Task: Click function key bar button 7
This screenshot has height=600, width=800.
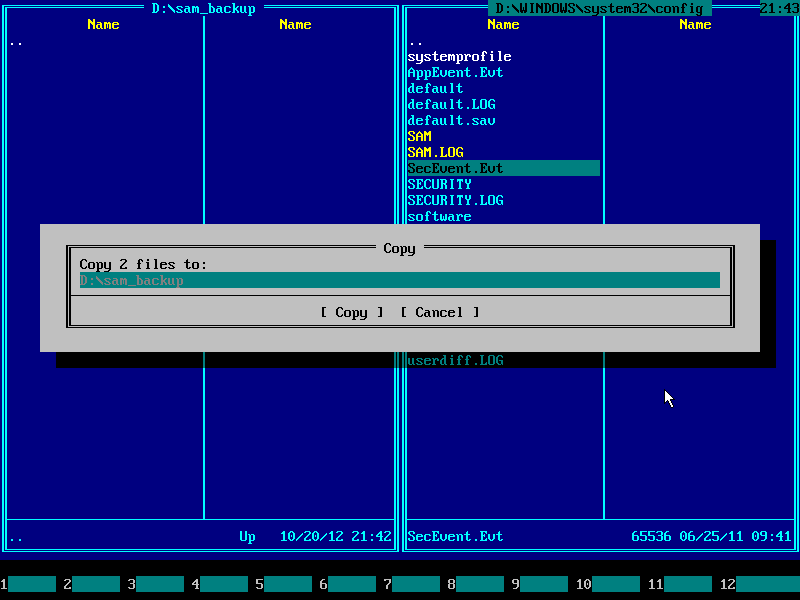Action: (x=412, y=584)
